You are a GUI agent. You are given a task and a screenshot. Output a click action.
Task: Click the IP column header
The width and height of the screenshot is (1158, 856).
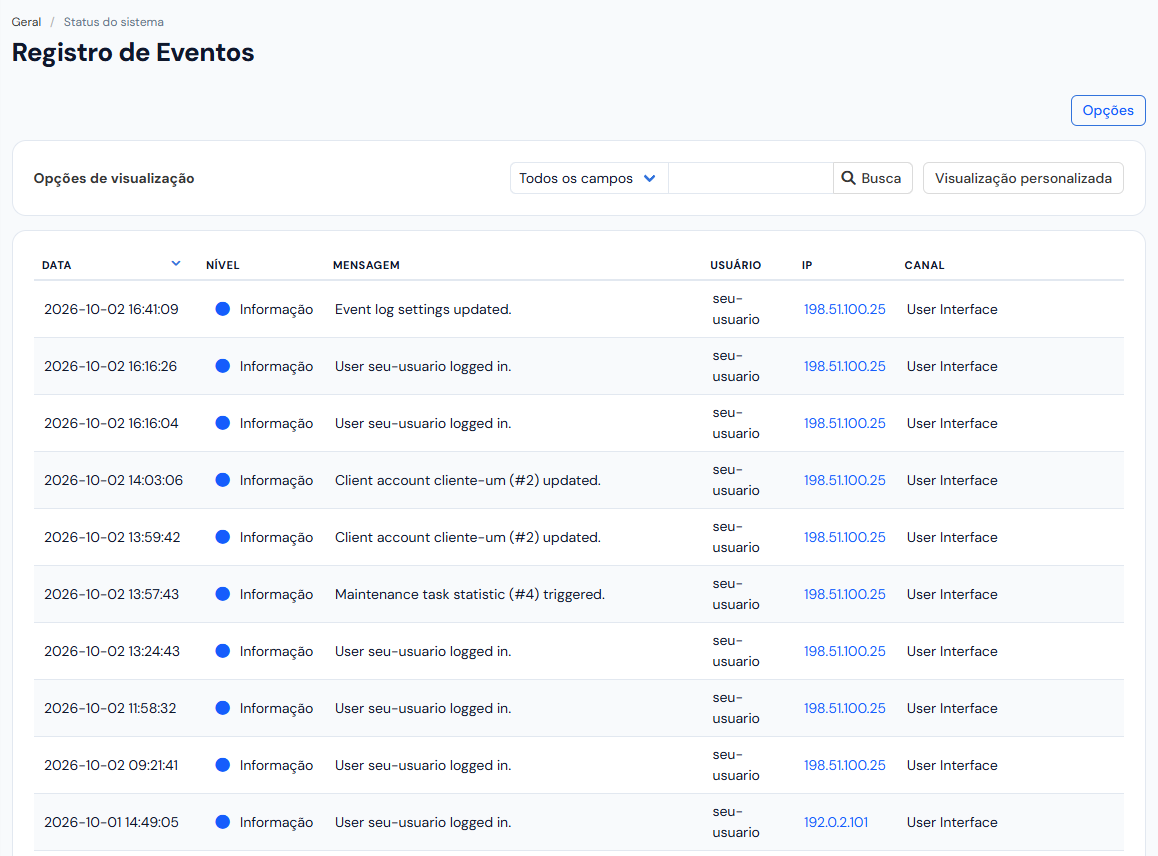tap(806, 265)
